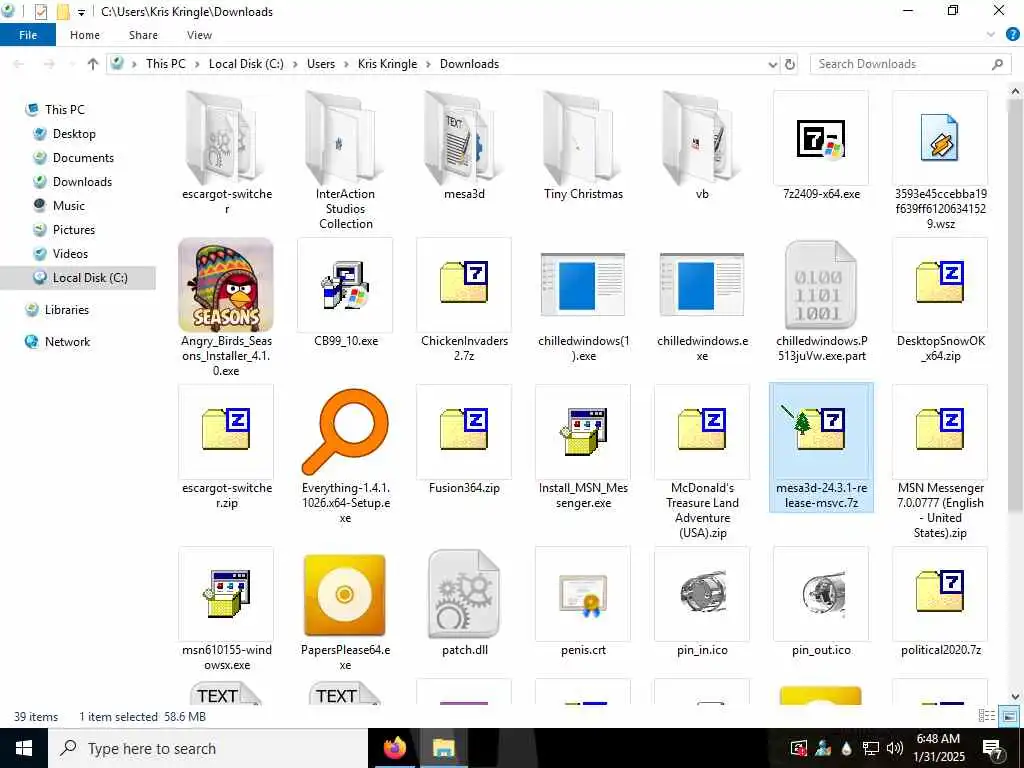Select the chilledwindows.exe file
This screenshot has height=768, width=1024.
pyautogui.click(x=702, y=300)
